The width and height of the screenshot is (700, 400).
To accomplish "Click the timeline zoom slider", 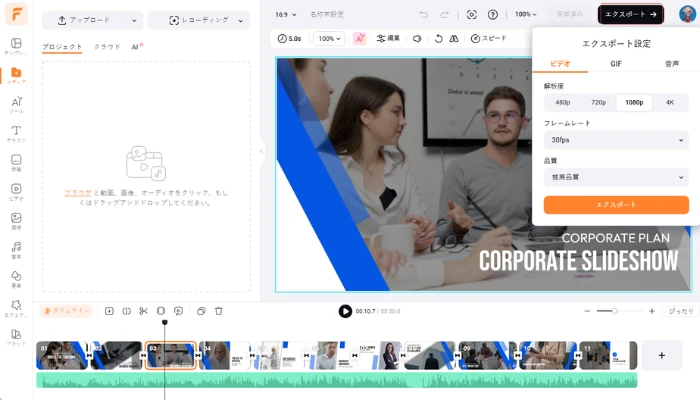I will point(619,311).
